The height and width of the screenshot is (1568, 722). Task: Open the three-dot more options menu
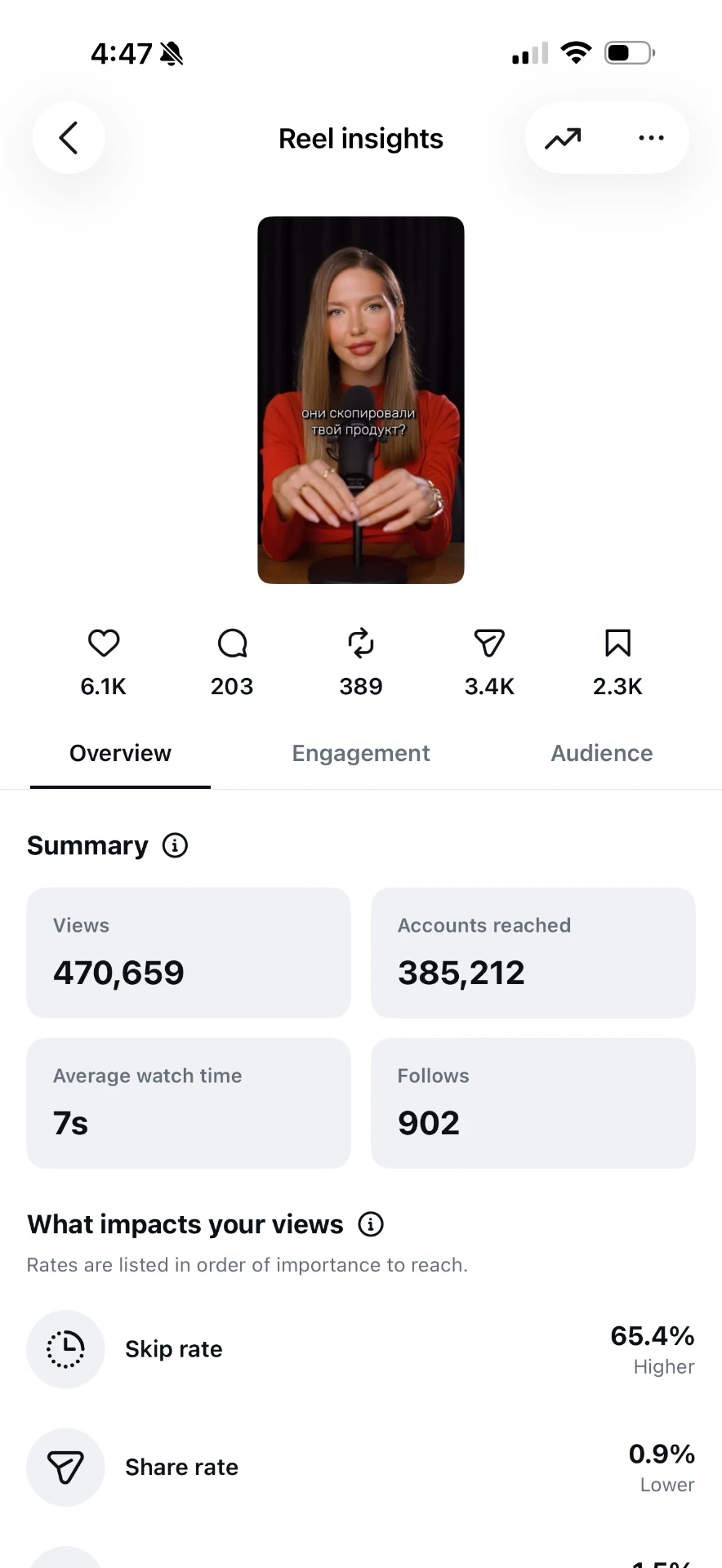pyautogui.click(x=651, y=138)
